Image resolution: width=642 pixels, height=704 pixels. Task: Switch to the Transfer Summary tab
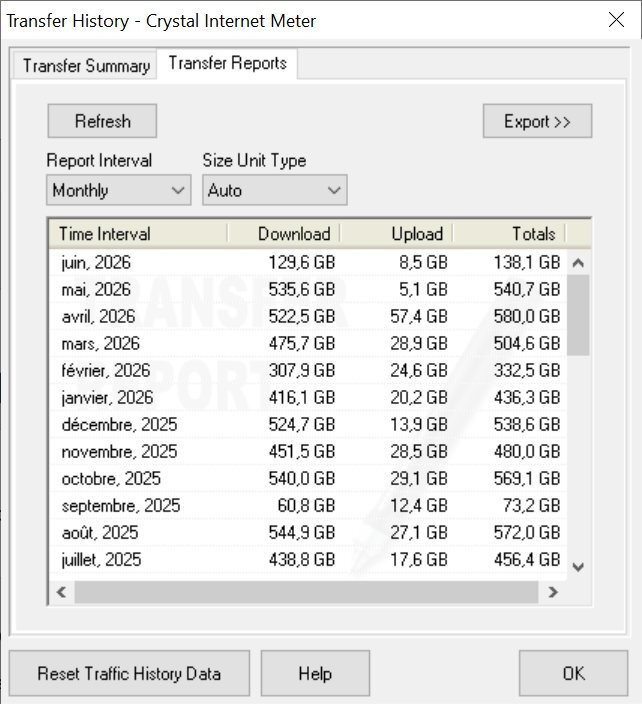point(85,66)
